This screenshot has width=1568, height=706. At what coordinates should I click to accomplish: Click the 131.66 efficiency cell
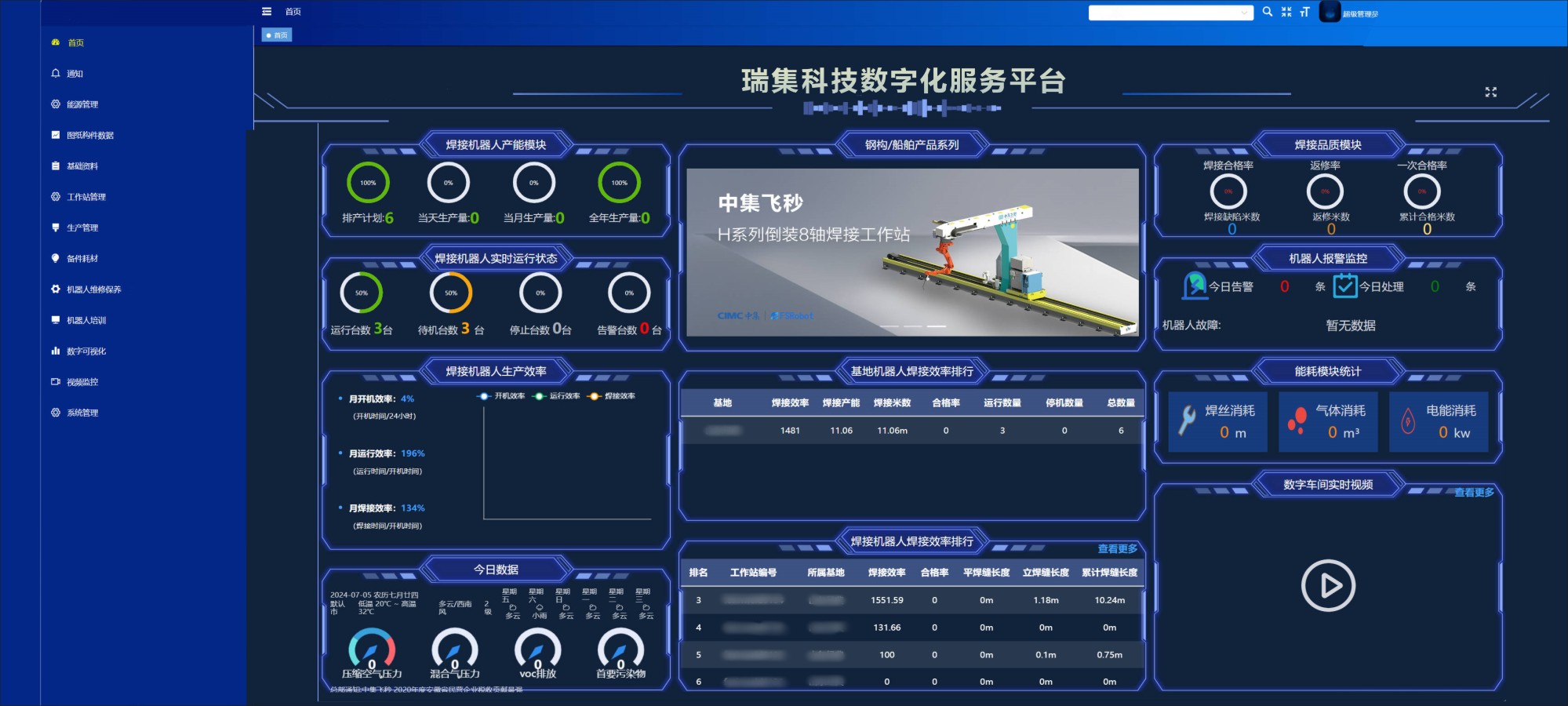pos(887,628)
